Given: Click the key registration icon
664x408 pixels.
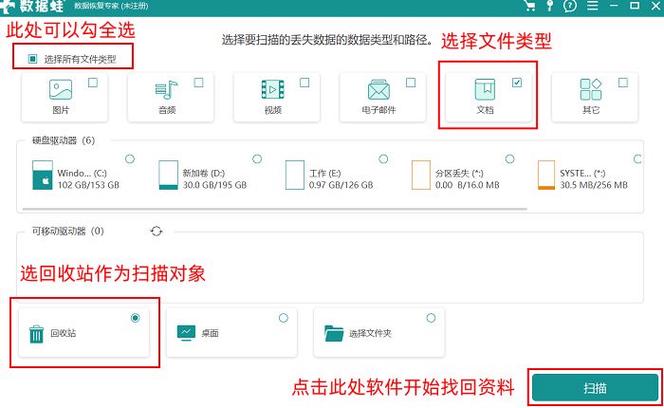Looking at the screenshot, I should 550,6.
